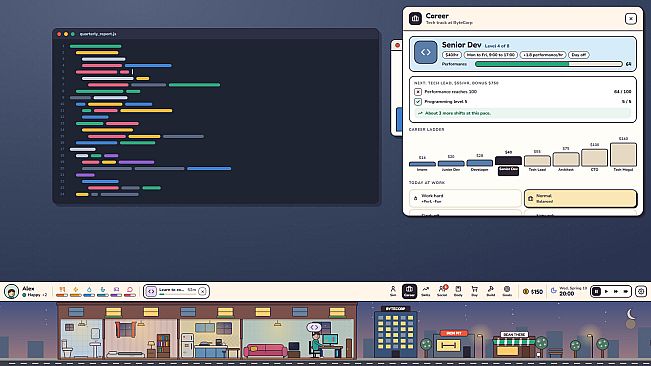The height and width of the screenshot is (366, 651).
Task: Click the pink sofa in the living room
Action: pos(266,350)
